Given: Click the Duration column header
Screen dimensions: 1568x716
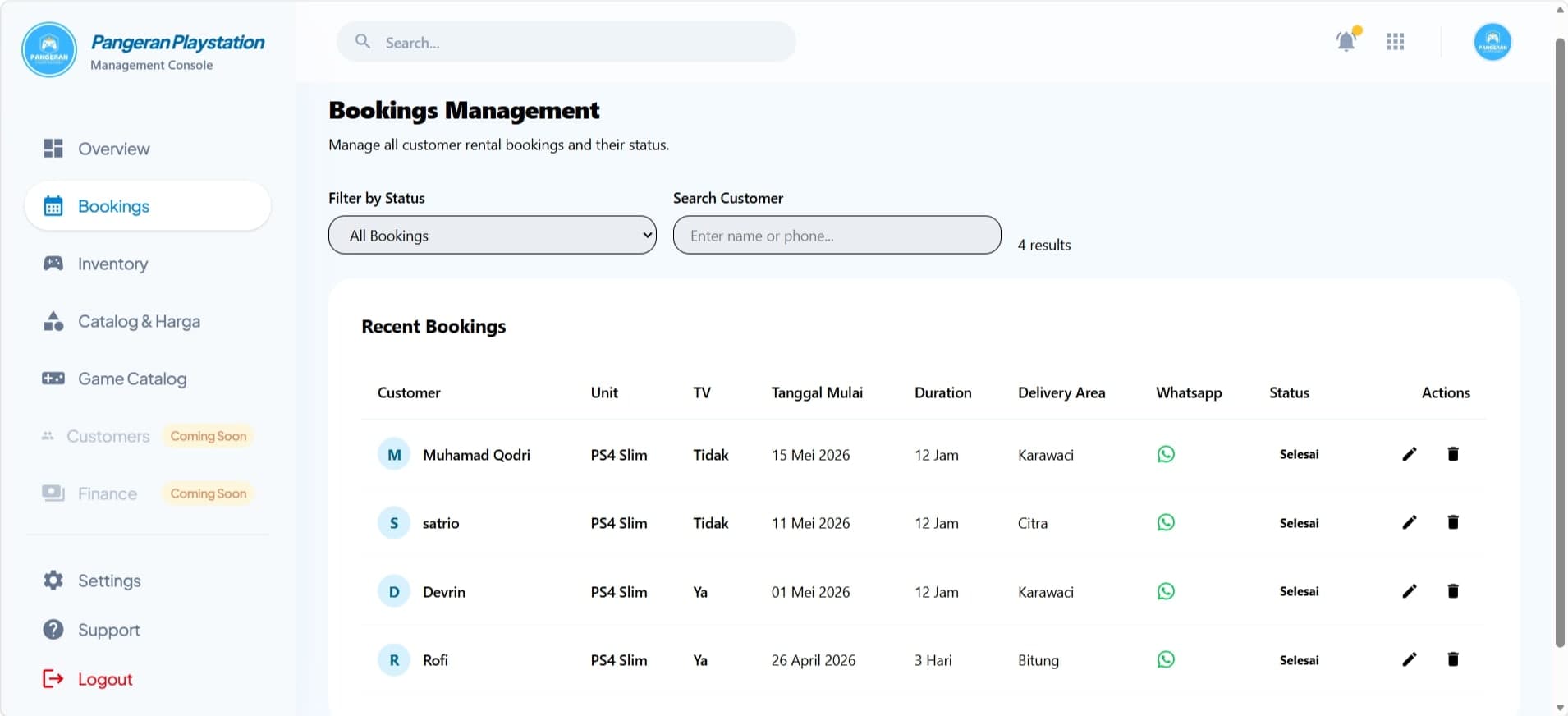Looking at the screenshot, I should pos(943,392).
